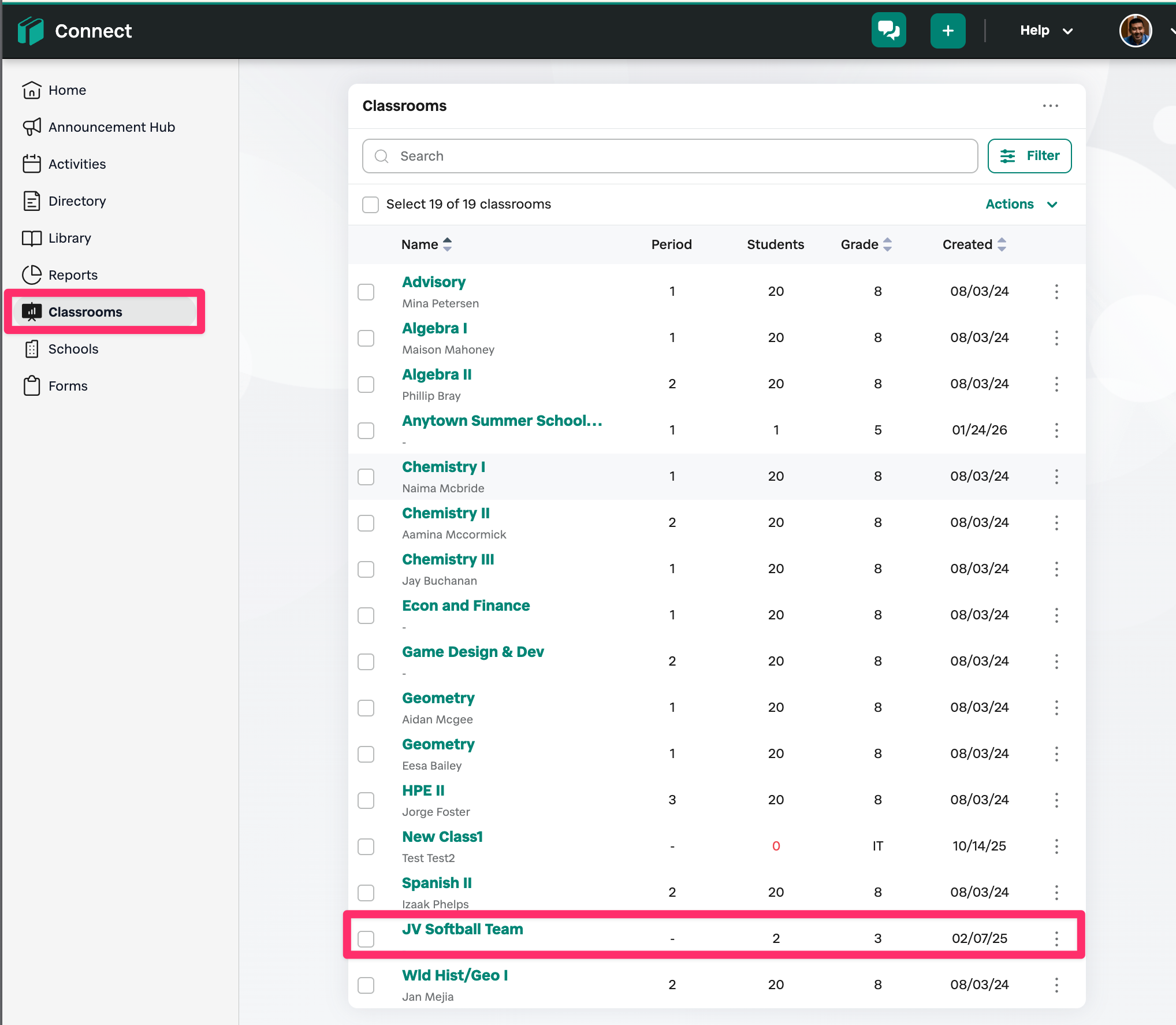Open the user profile avatar

(1135, 30)
